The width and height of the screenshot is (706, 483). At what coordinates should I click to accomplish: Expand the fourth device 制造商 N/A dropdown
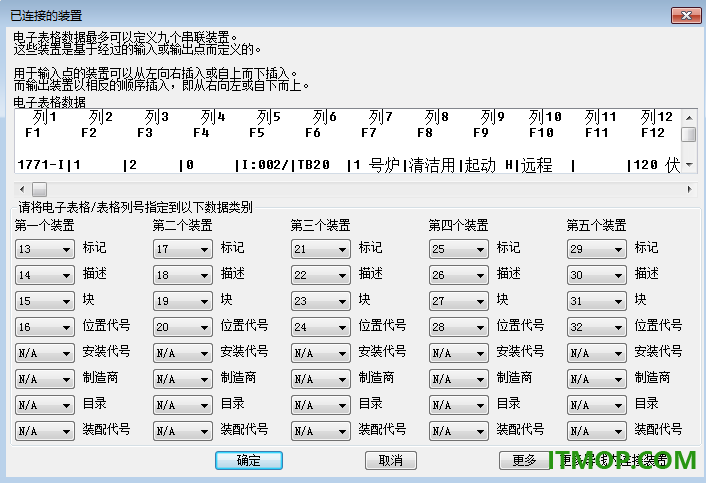pyautogui.click(x=459, y=379)
